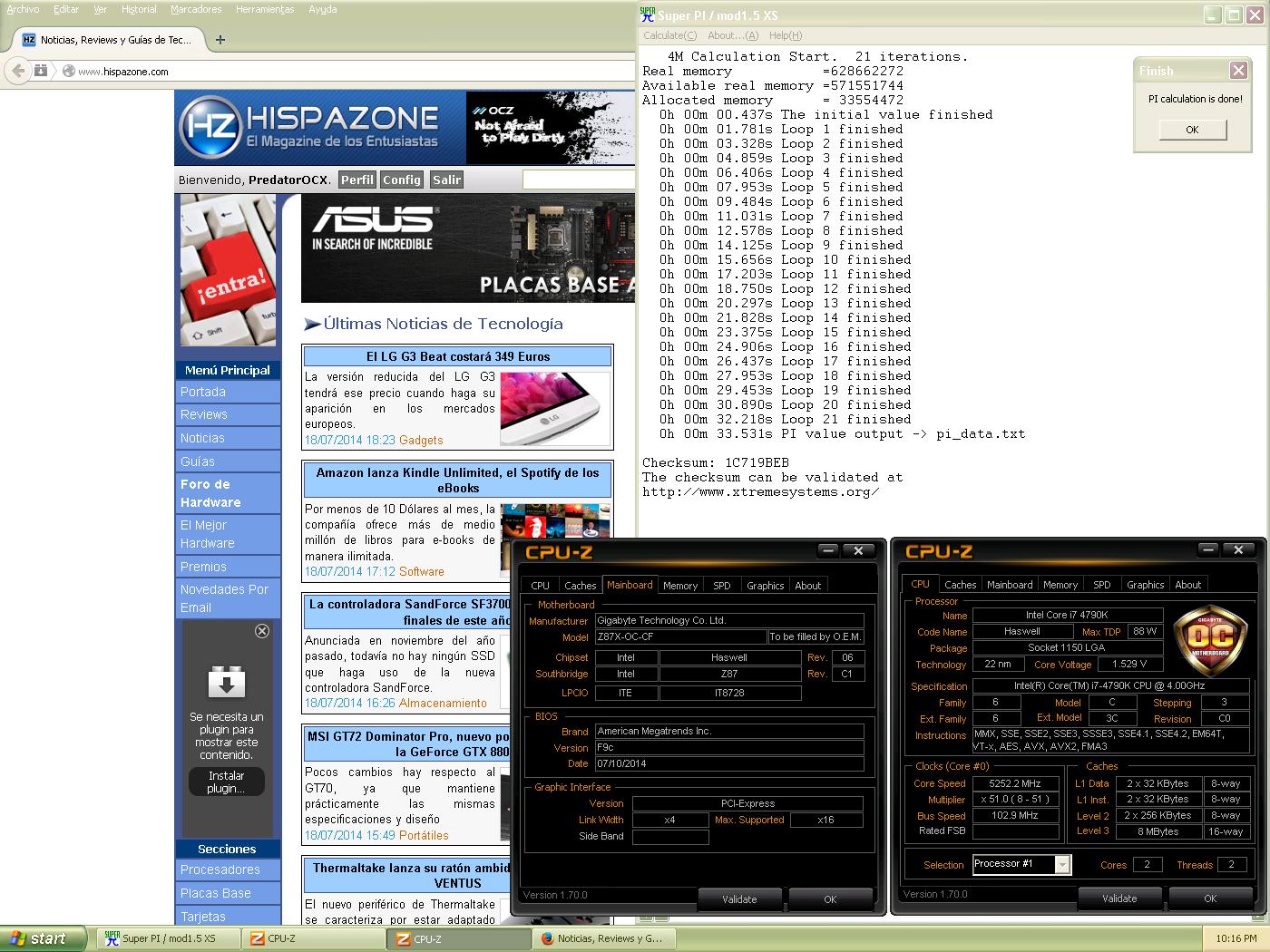This screenshot has height=952, width=1270.
Task: Open the Foro de Hardware menu link
Action: [210, 493]
